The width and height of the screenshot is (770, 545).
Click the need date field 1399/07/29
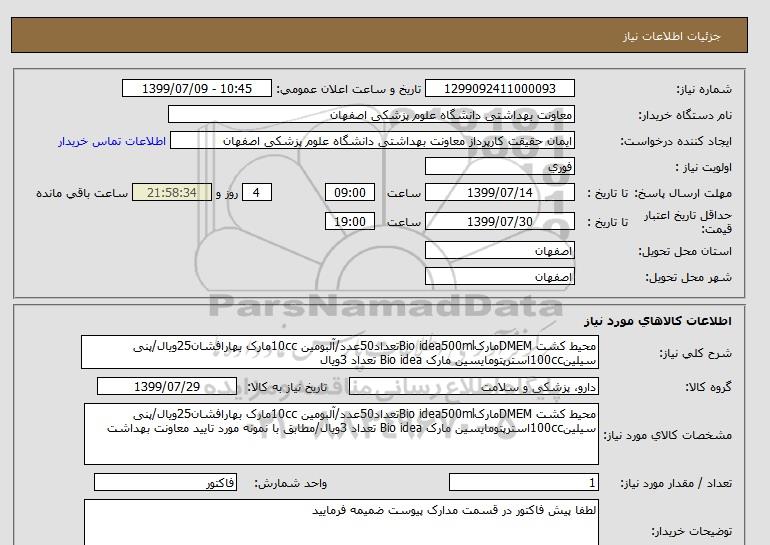(x=167, y=386)
